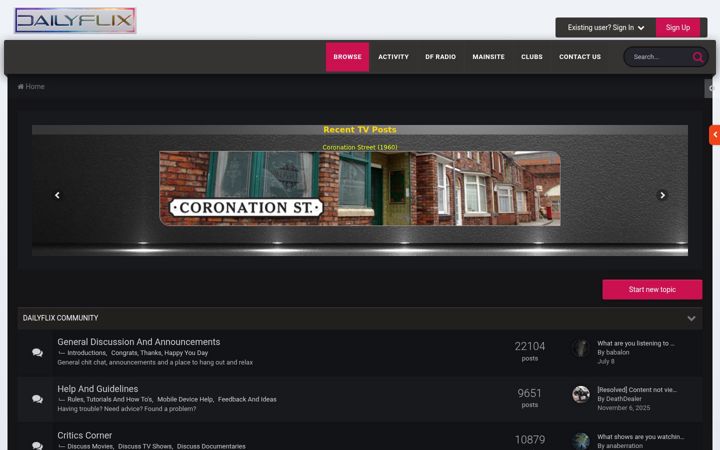Click in the Search field

[x=660, y=57]
